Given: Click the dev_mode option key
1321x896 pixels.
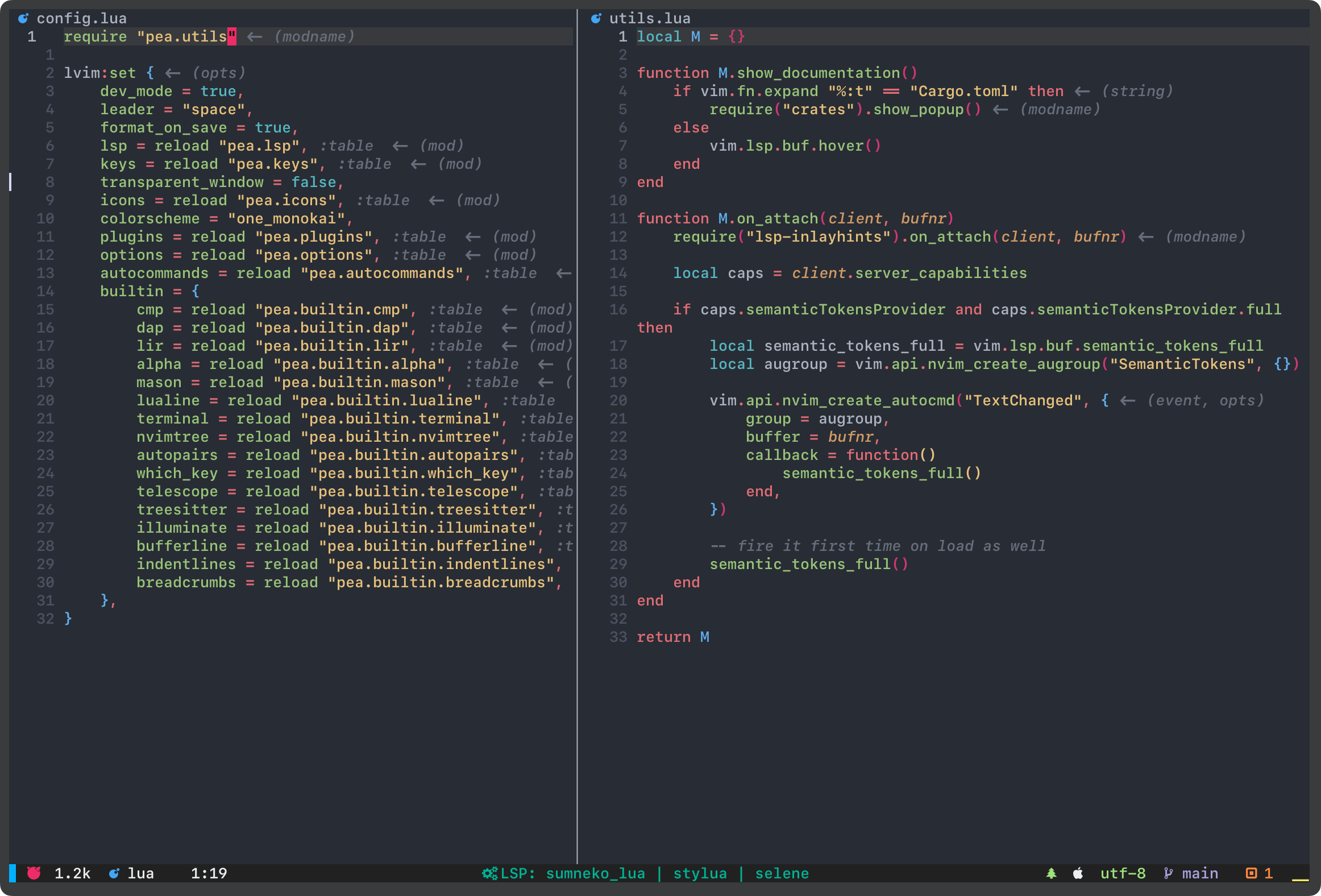Looking at the screenshot, I should pos(136,91).
